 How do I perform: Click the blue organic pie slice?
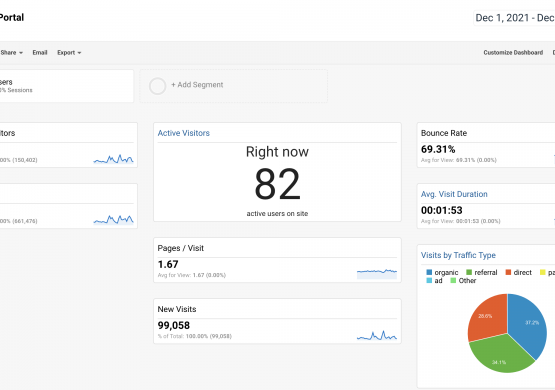527,324
